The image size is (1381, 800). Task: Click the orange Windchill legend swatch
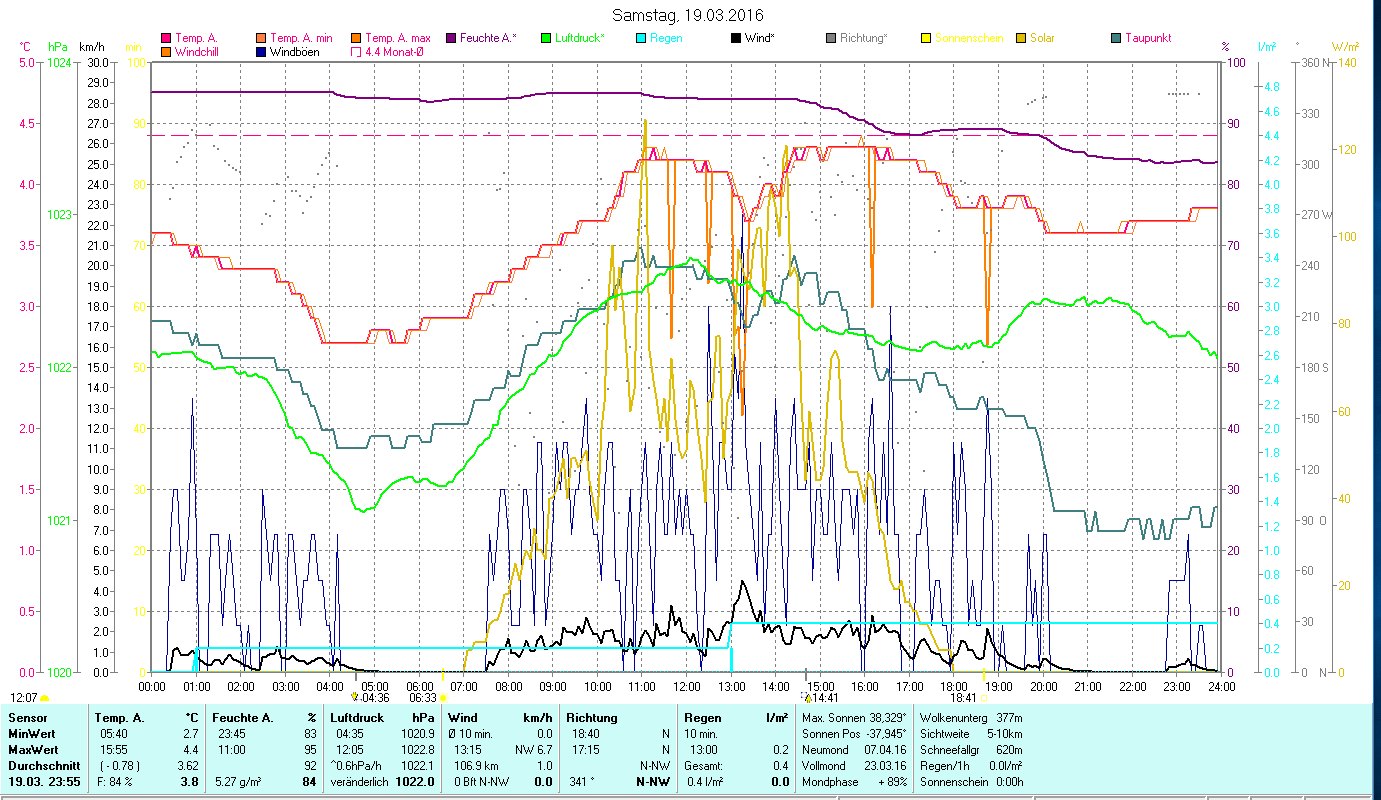166,51
